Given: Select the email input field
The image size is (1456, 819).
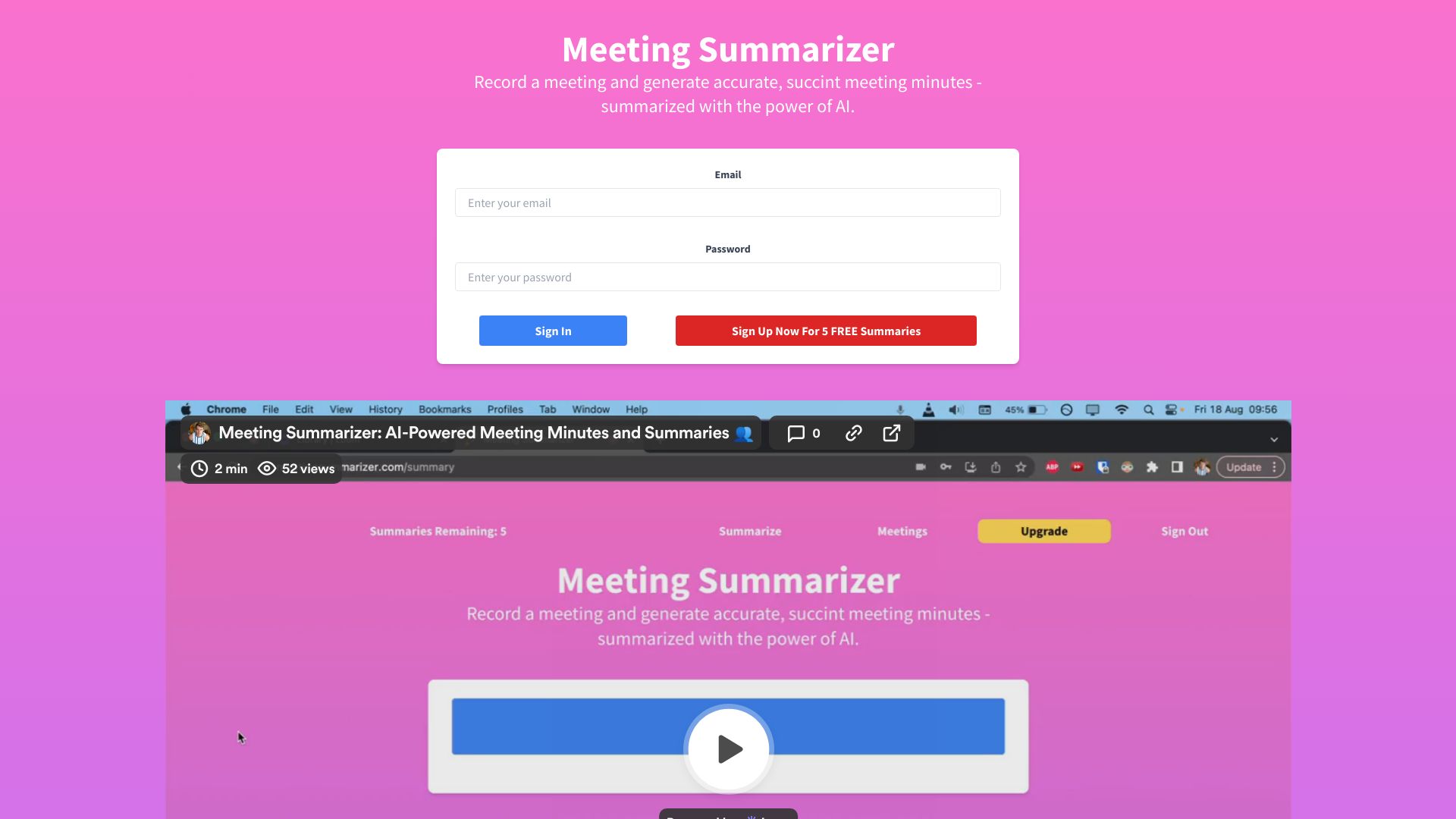Looking at the screenshot, I should tap(728, 202).
